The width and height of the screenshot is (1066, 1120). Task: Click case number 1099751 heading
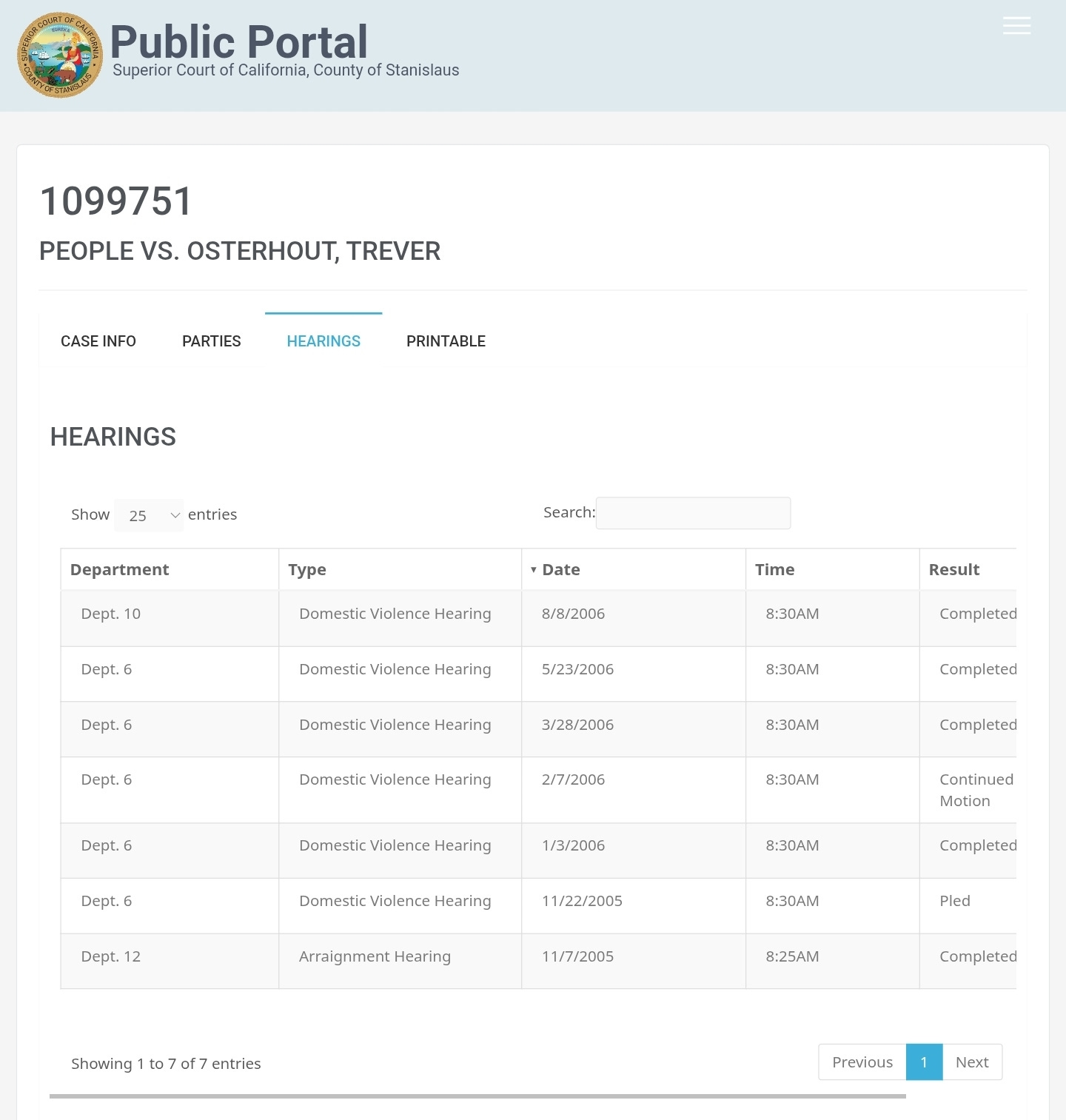point(116,201)
